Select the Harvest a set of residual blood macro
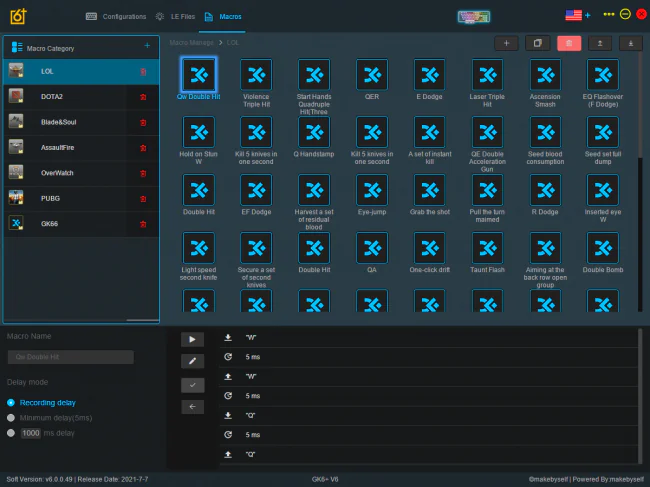The height and width of the screenshot is (487, 650). point(314,190)
